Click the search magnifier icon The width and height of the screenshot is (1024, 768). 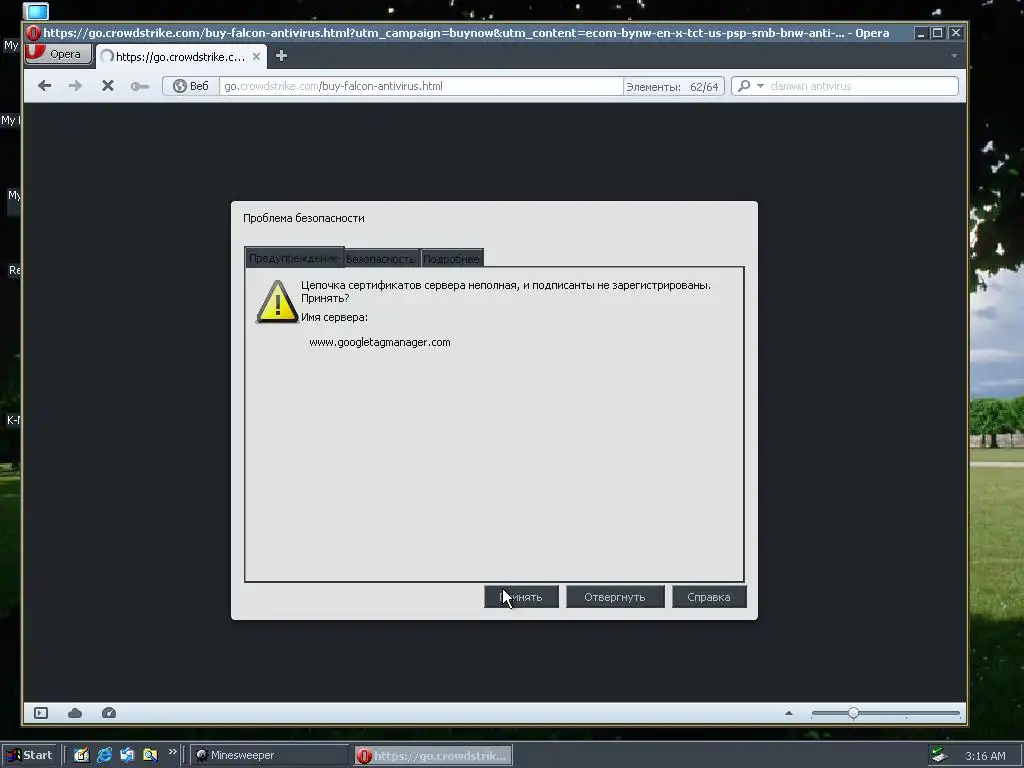[x=744, y=86]
